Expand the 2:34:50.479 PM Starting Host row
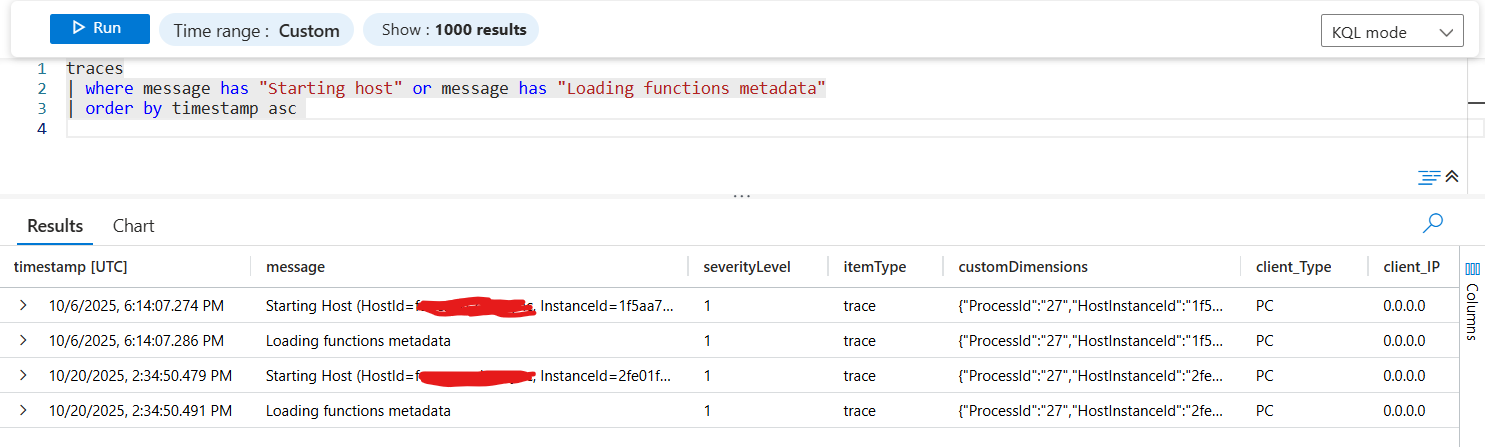This screenshot has width=1508, height=447. point(23,376)
